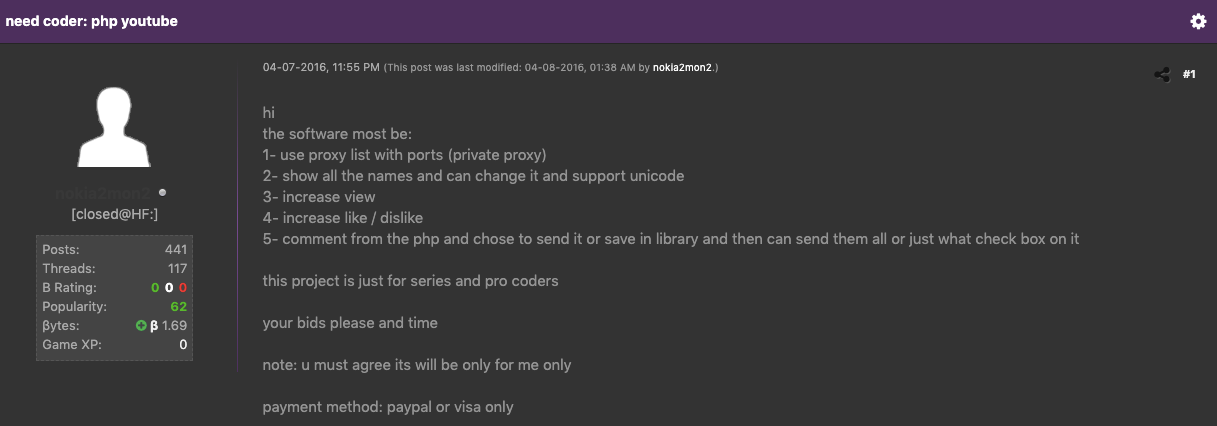The height and width of the screenshot is (426, 1217).
Task: Click the 'payment method: paypal or visa only' line
Action: [x=388, y=407]
